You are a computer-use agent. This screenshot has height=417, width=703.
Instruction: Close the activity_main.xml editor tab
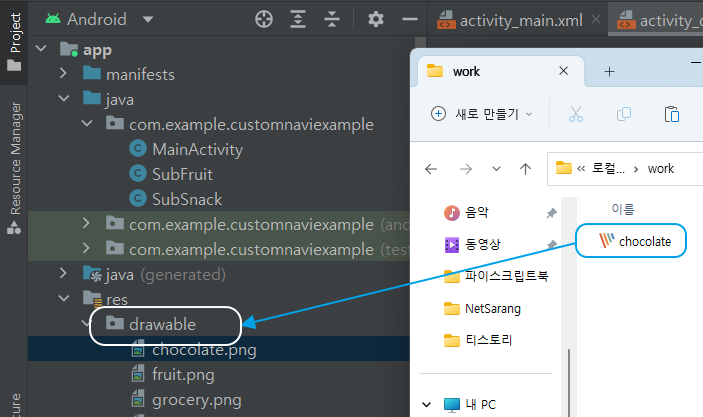point(596,19)
